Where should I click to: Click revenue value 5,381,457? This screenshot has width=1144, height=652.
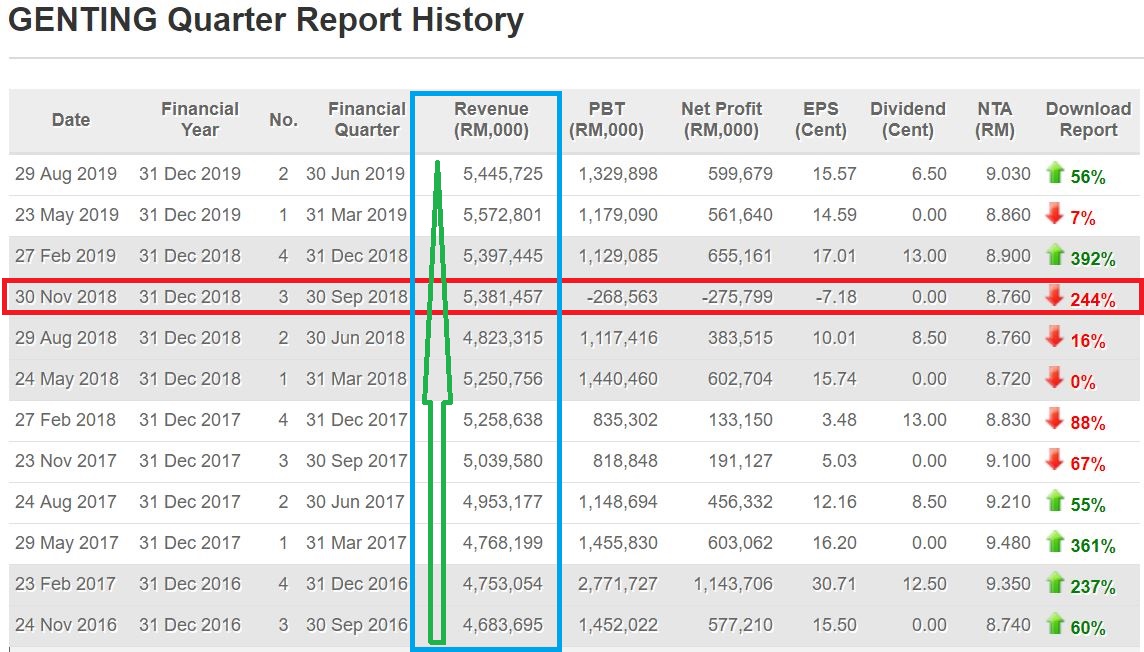click(503, 296)
